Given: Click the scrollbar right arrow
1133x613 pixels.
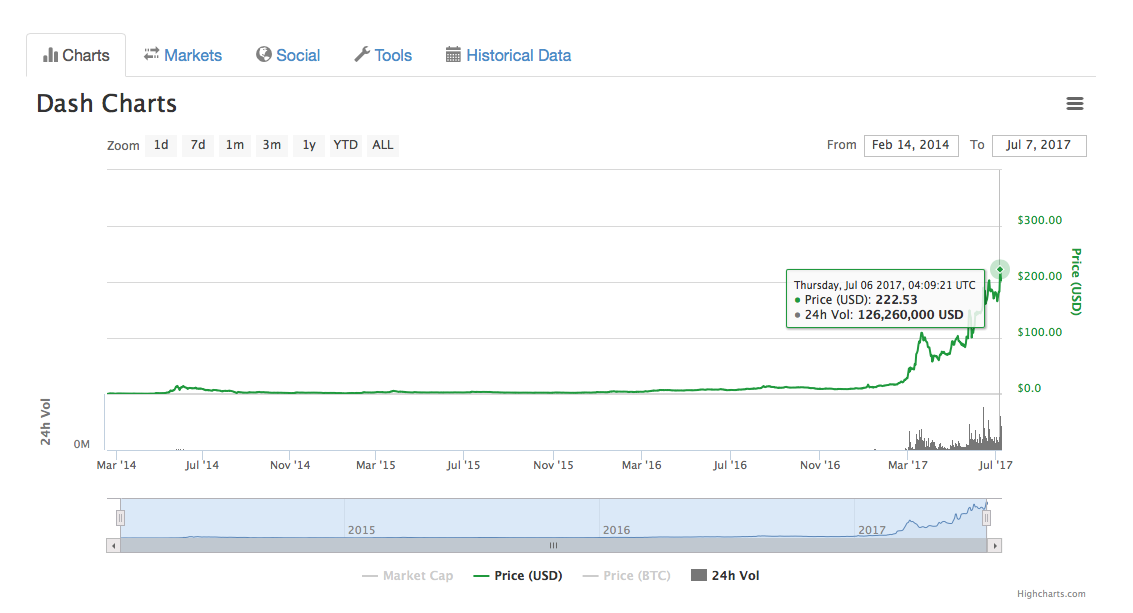Looking at the screenshot, I should pyautogui.click(x=994, y=546).
